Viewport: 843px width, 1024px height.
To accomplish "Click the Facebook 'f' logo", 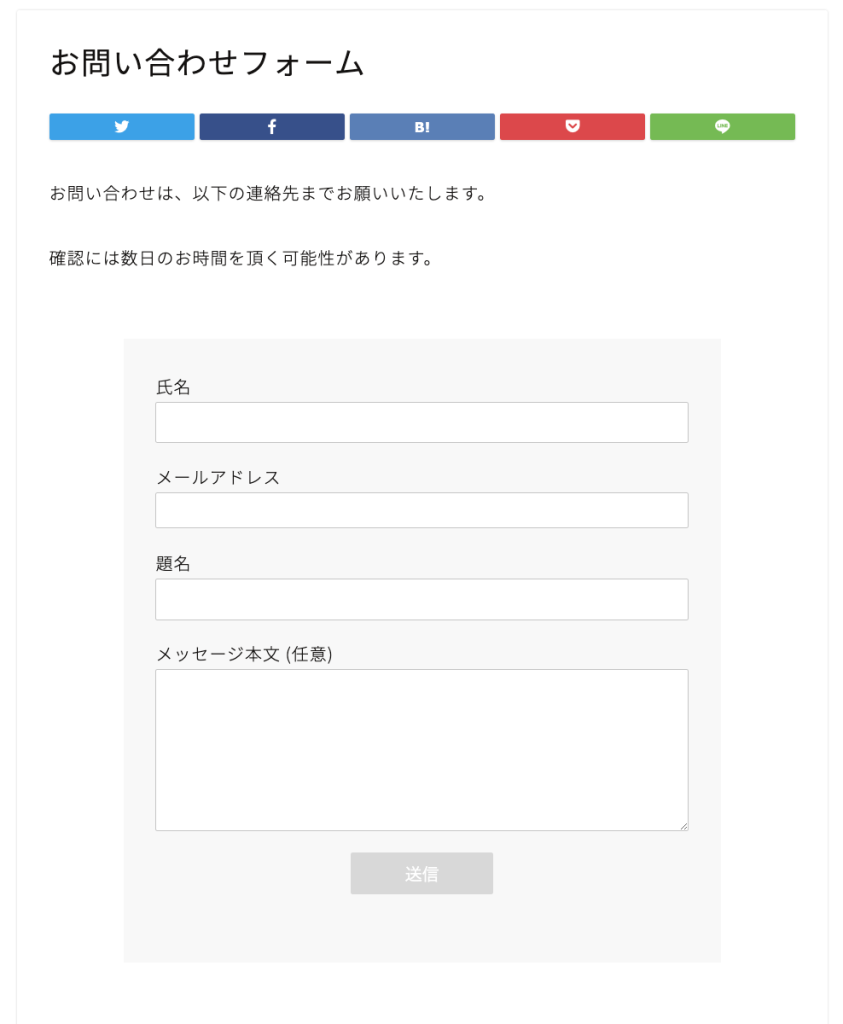I will point(271,126).
